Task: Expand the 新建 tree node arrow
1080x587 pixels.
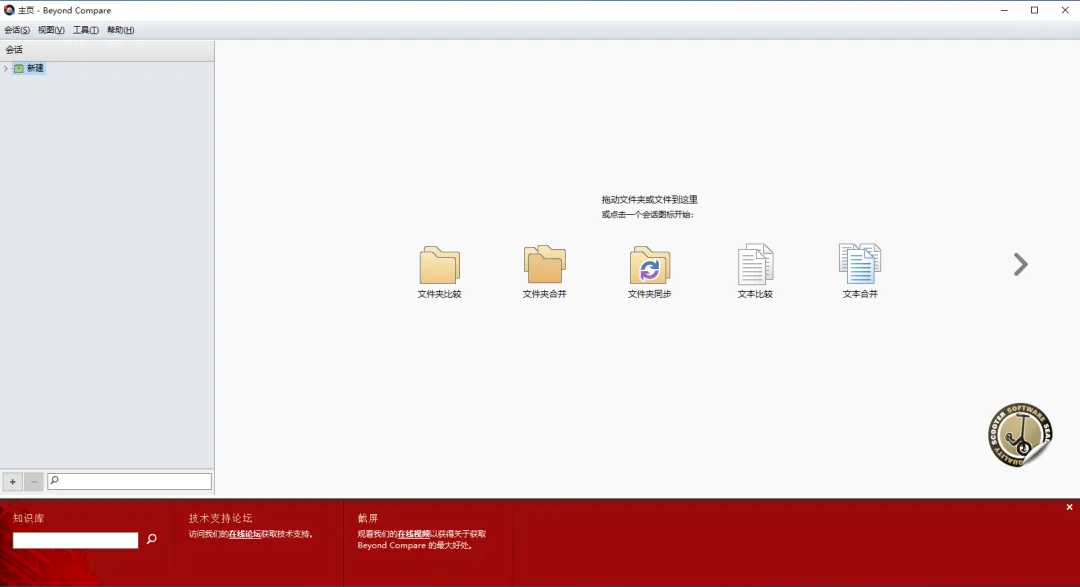Action: [6, 68]
